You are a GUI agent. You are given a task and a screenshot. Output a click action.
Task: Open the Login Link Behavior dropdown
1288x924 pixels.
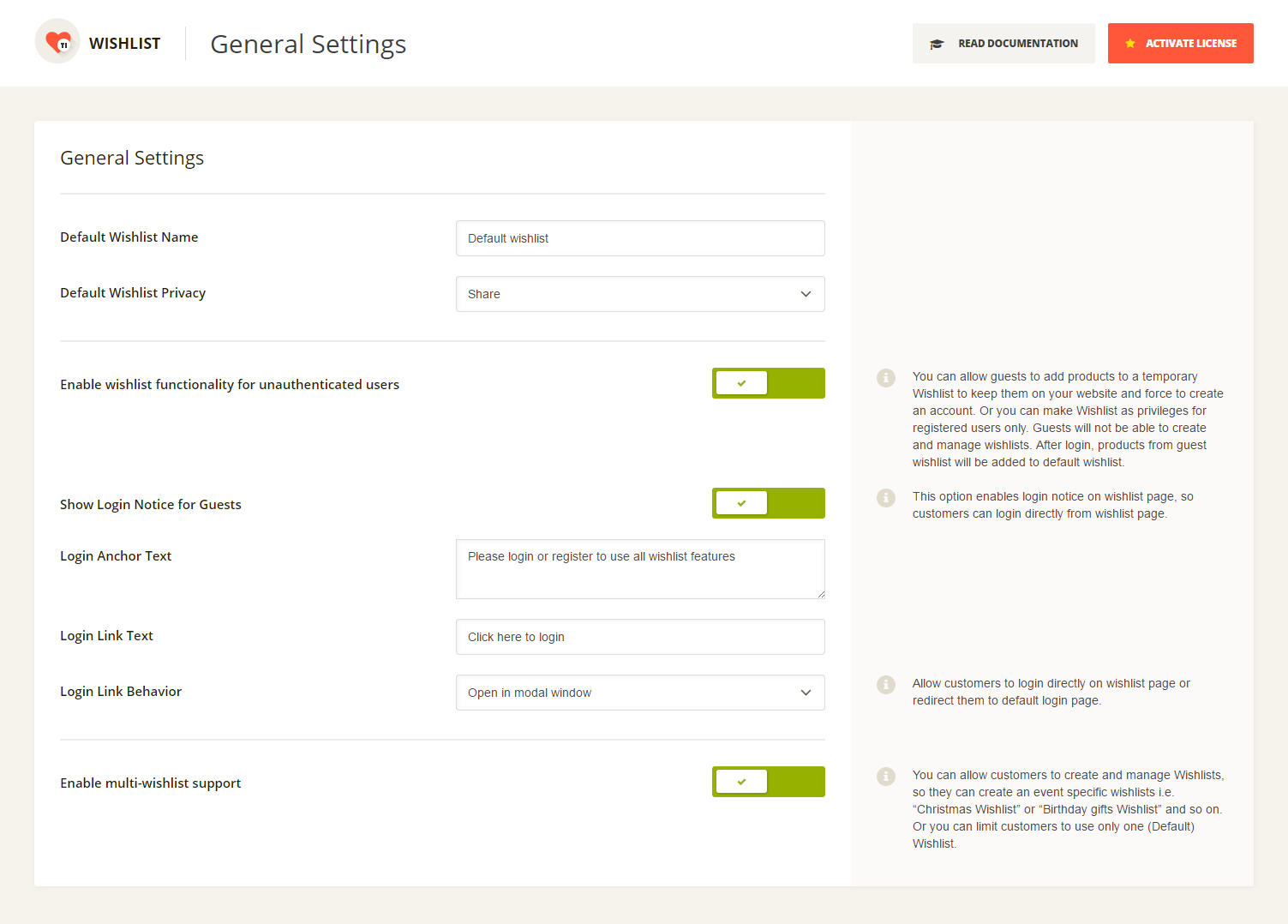point(640,693)
